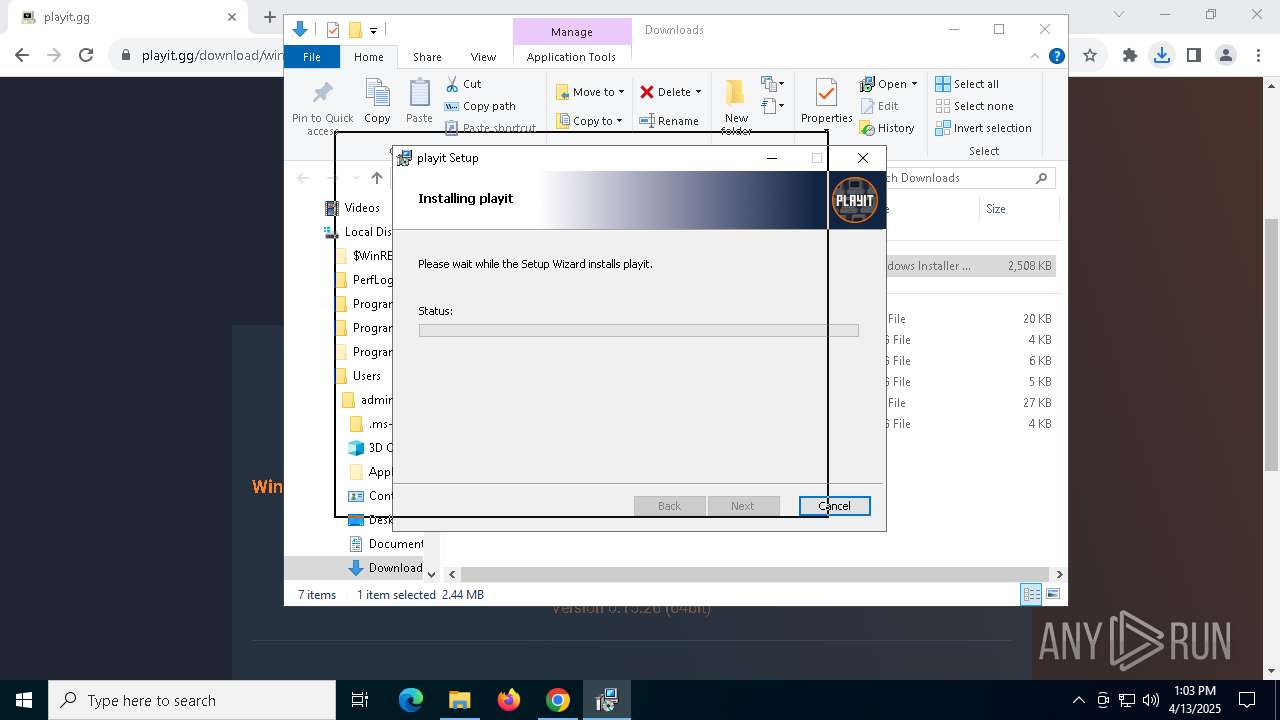Click Select all
The image size is (1280, 720).
pyautogui.click(x=967, y=84)
